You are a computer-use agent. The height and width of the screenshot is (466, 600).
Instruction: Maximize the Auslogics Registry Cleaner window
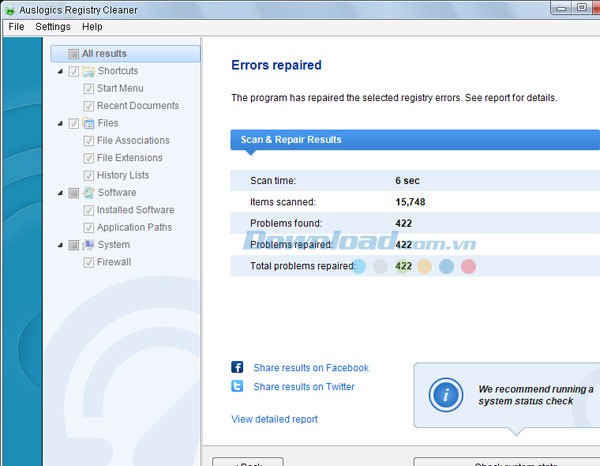point(582,8)
